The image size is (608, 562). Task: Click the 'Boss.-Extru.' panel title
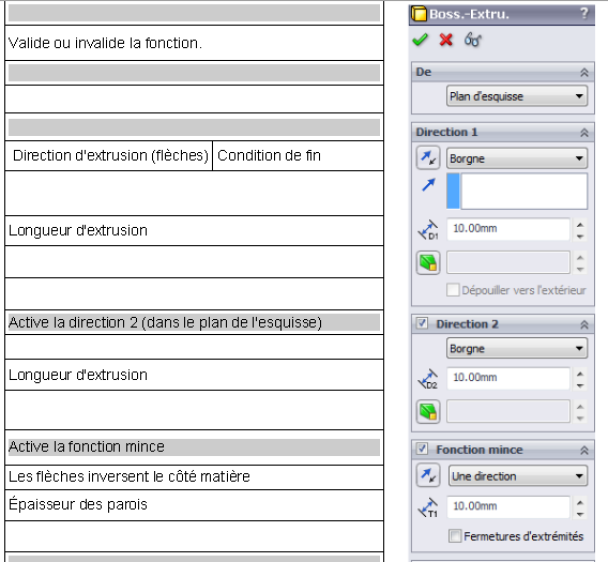[469, 14]
